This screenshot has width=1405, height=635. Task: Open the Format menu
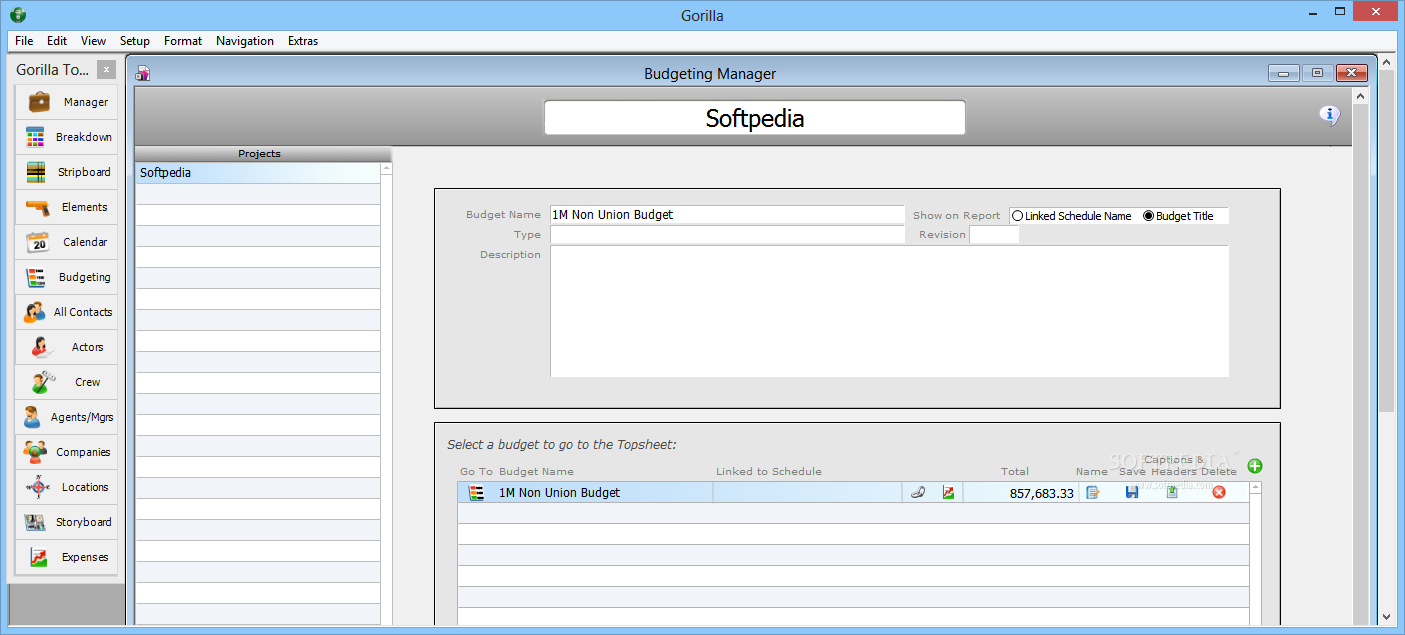point(183,41)
